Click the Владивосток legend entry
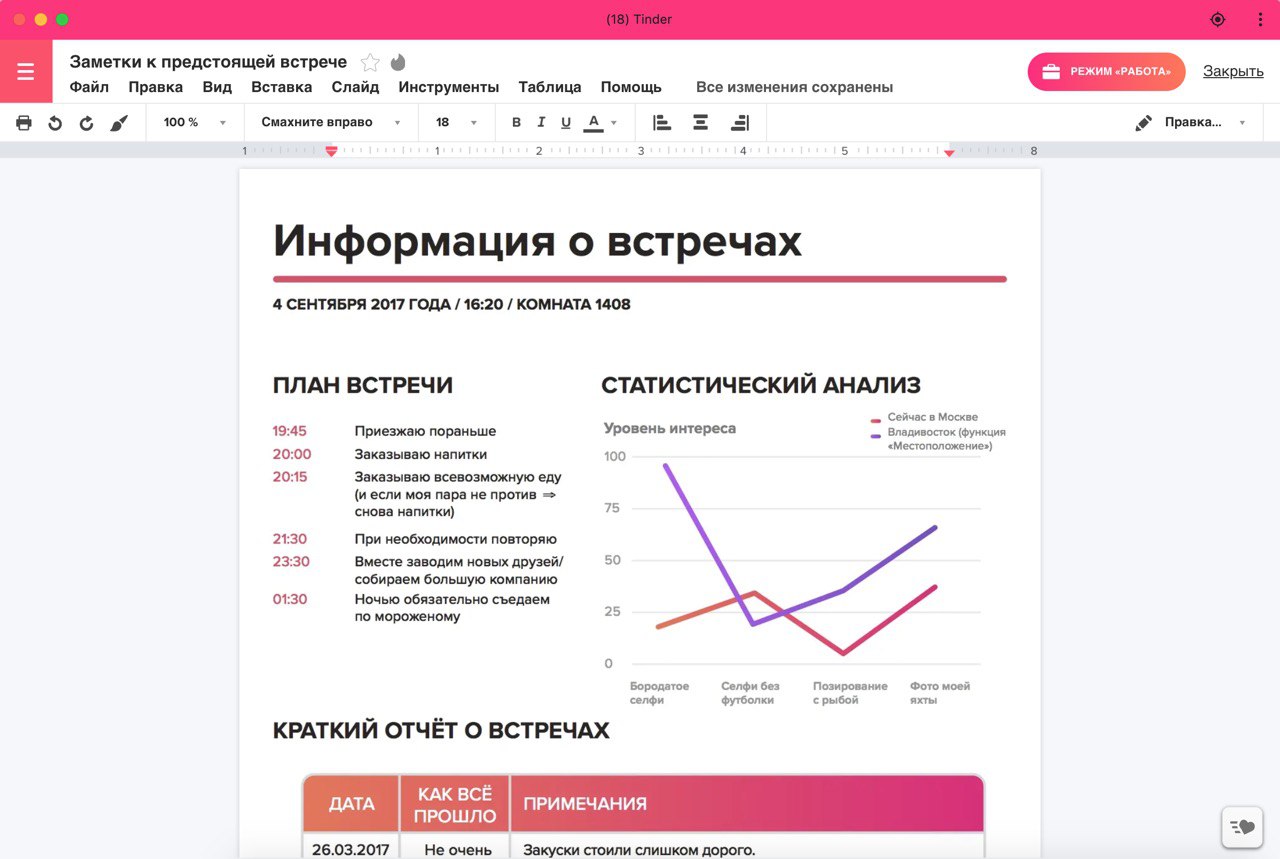Viewport: 1280px width, 859px height. click(938, 439)
